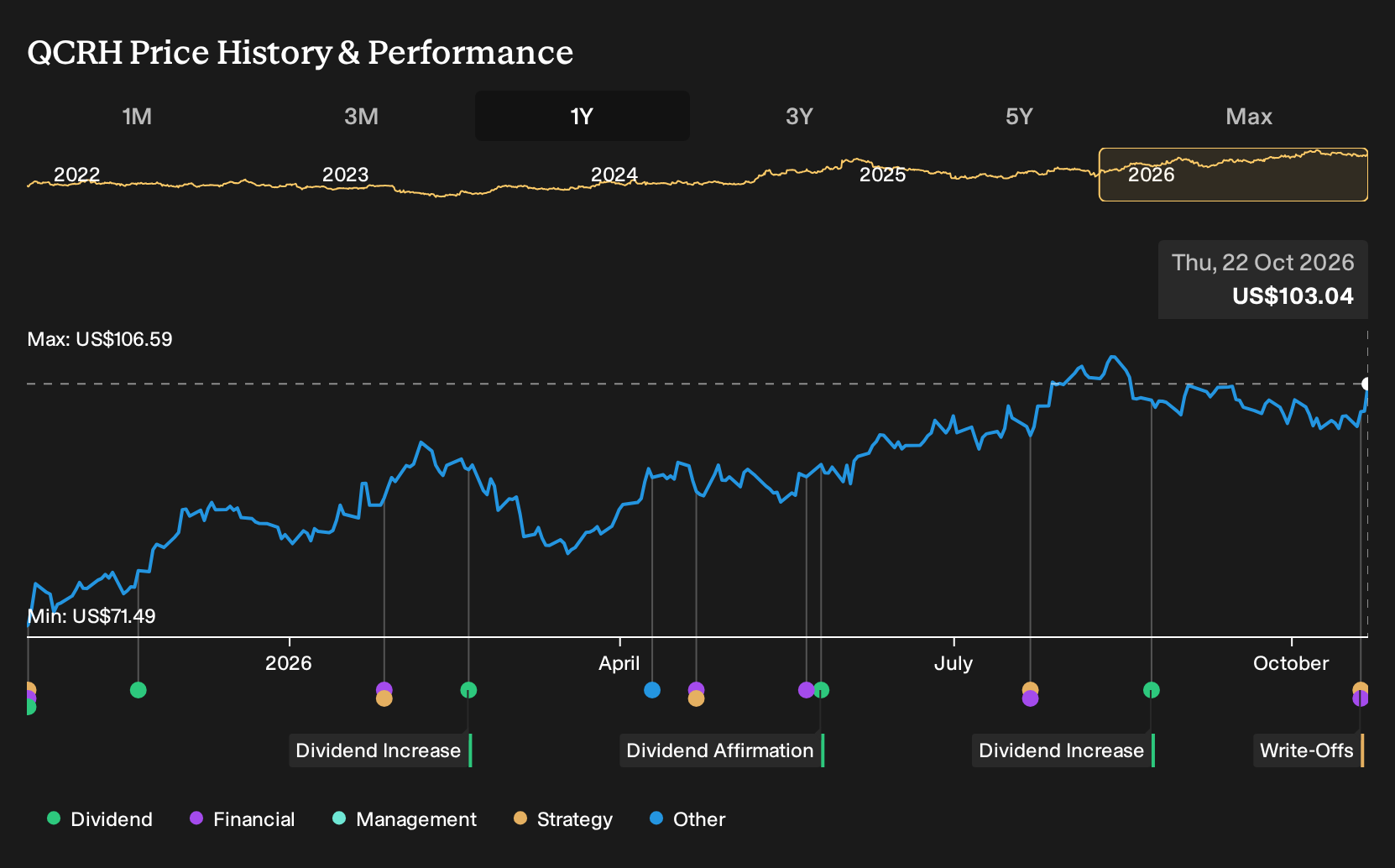Click the highlighted 2026 range selector window
1395x868 pixels.
[x=1233, y=175]
